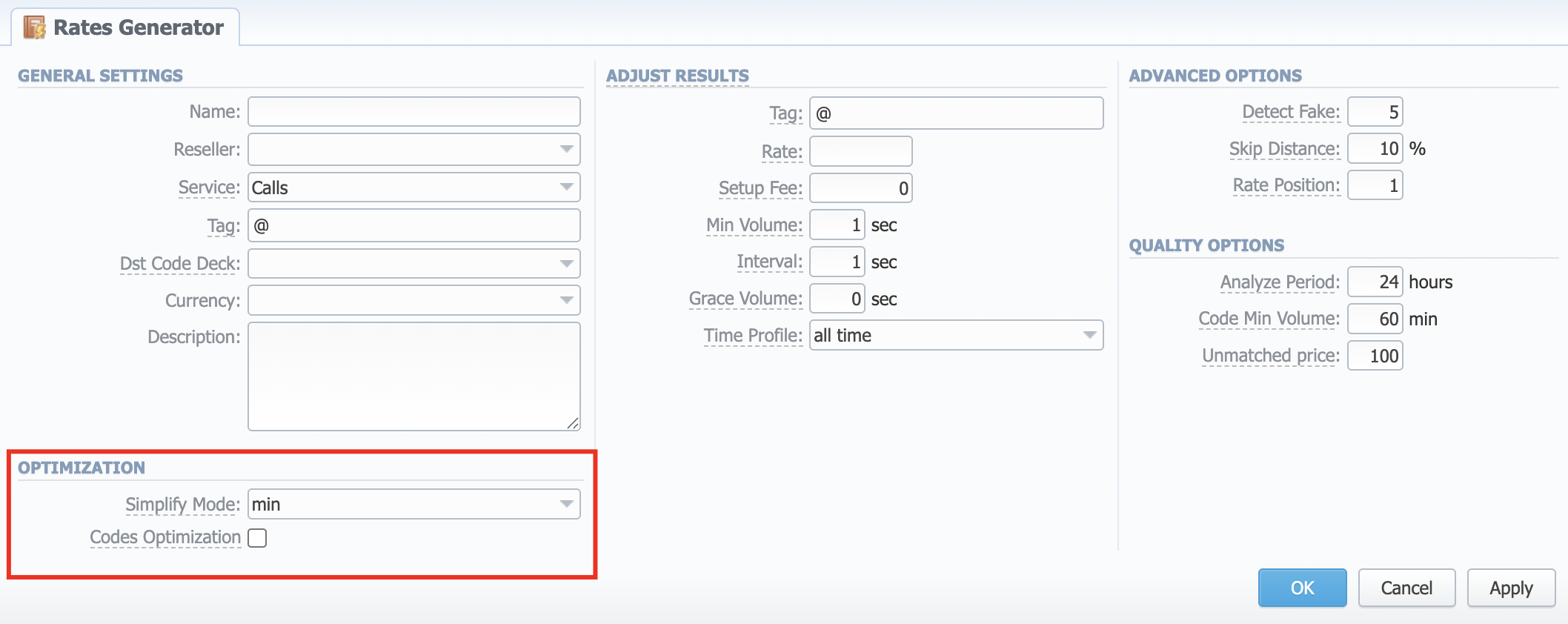Click the Rates Generator book icon
Screen dimensions: 1568x624
tap(34, 27)
